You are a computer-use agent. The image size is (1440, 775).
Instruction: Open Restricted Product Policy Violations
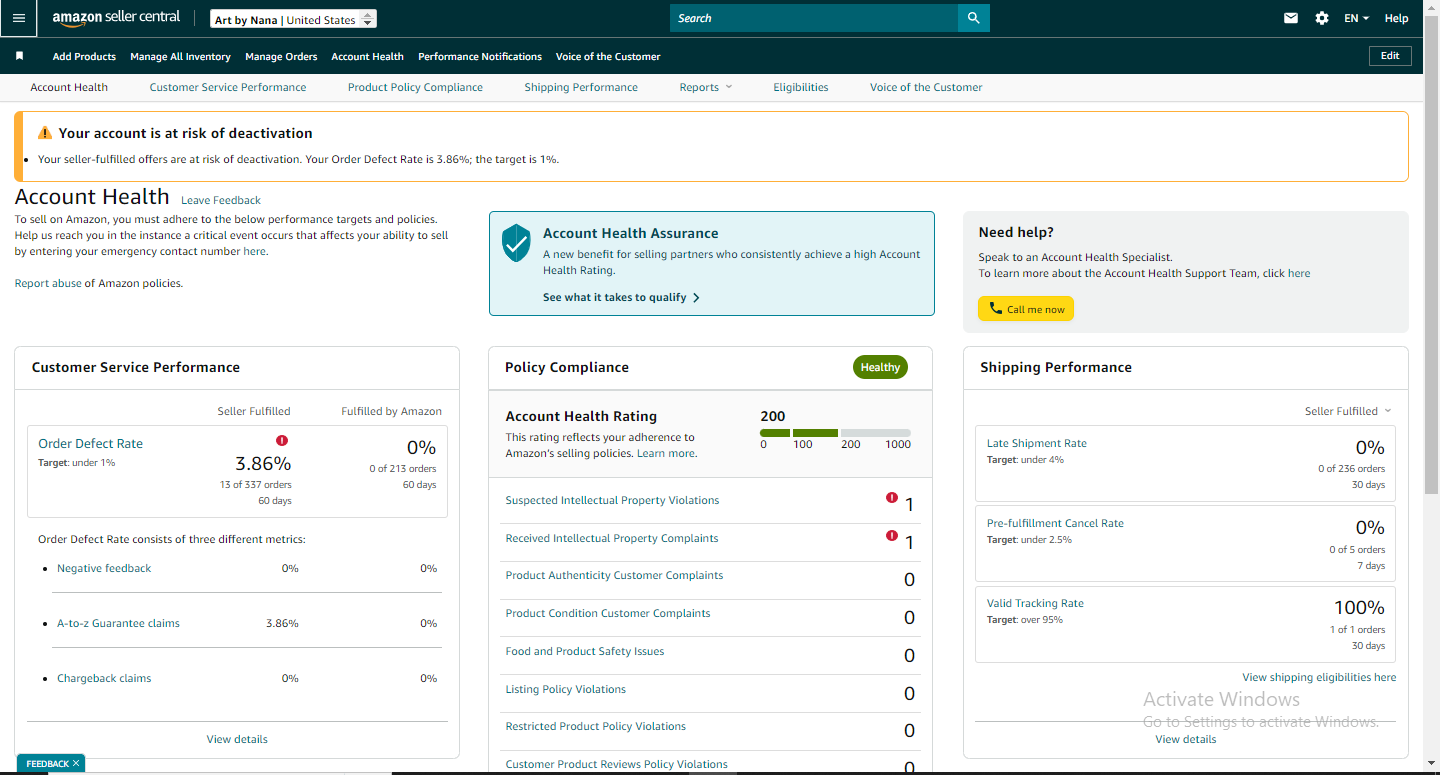596,726
